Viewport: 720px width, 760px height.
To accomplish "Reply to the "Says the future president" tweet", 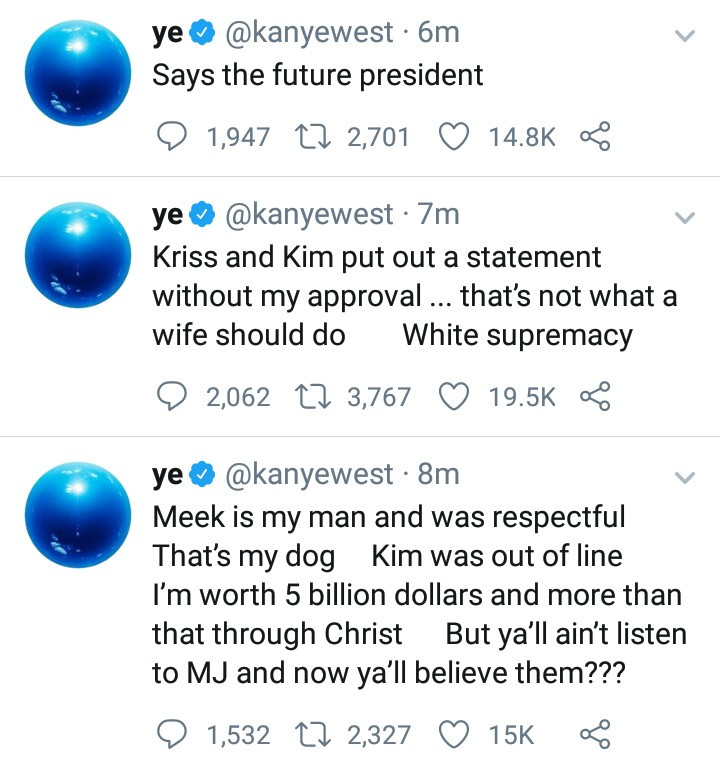I will [x=172, y=137].
